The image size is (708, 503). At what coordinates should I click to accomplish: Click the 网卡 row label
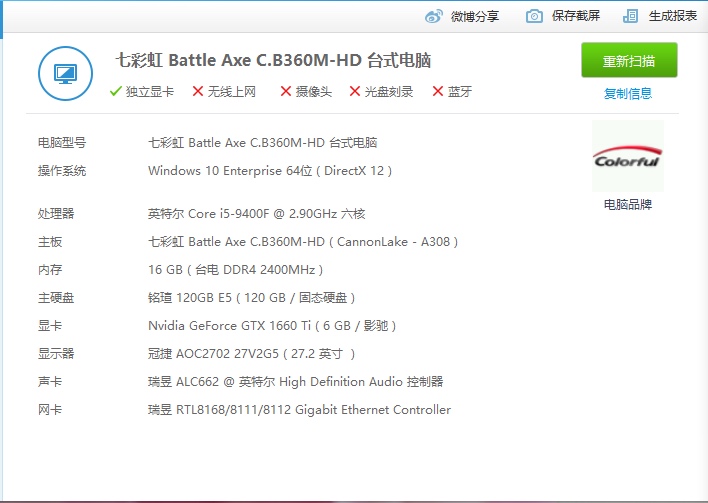(x=50, y=410)
